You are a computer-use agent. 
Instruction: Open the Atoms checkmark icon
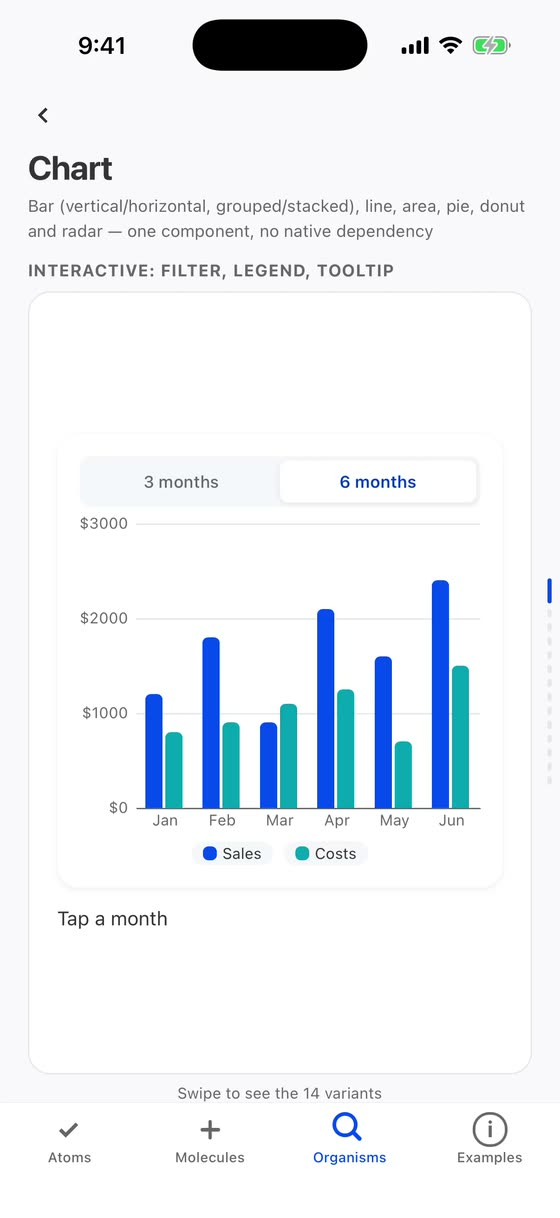coord(69,1130)
